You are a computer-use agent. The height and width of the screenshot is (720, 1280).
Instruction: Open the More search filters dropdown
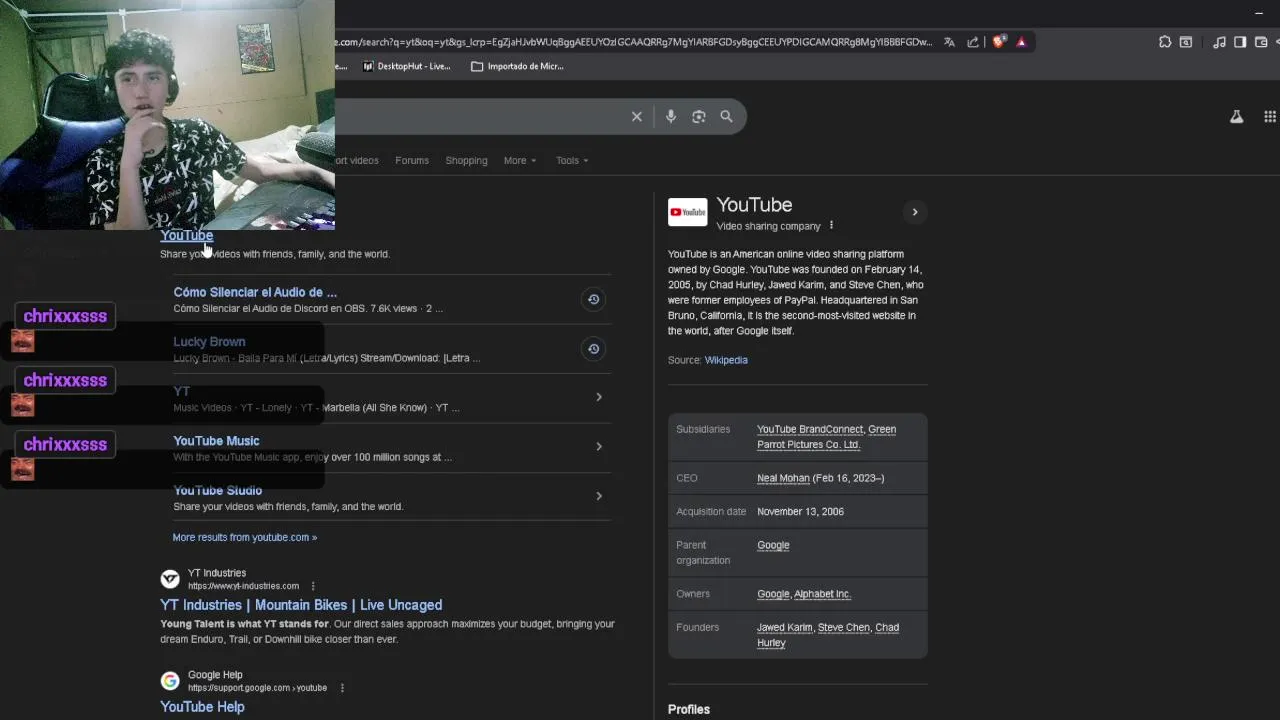(520, 161)
